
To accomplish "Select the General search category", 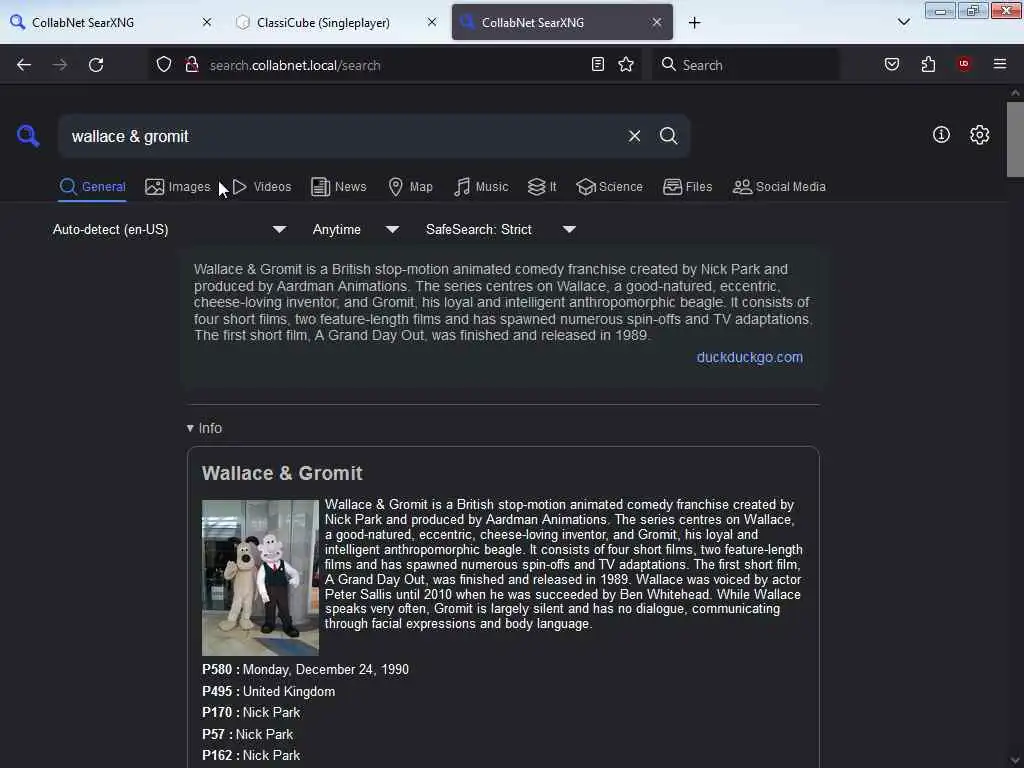I will 92,187.
